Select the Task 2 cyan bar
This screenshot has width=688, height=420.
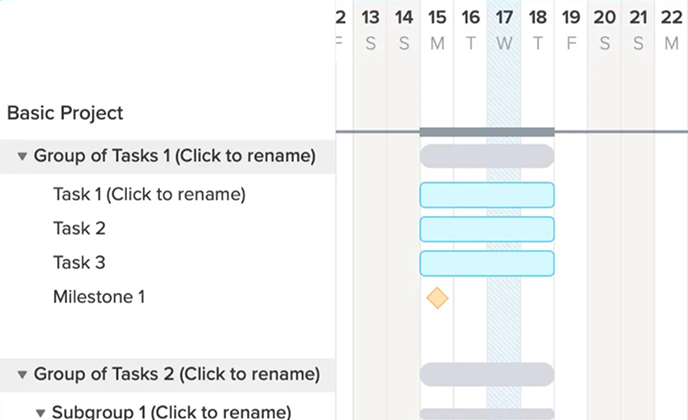click(487, 229)
